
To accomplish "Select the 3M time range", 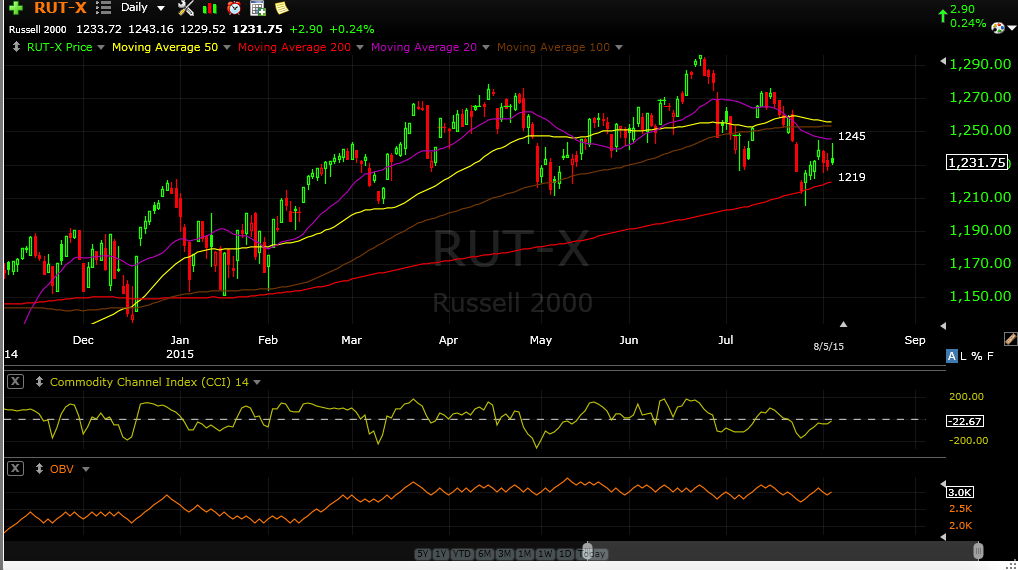I will [504, 554].
